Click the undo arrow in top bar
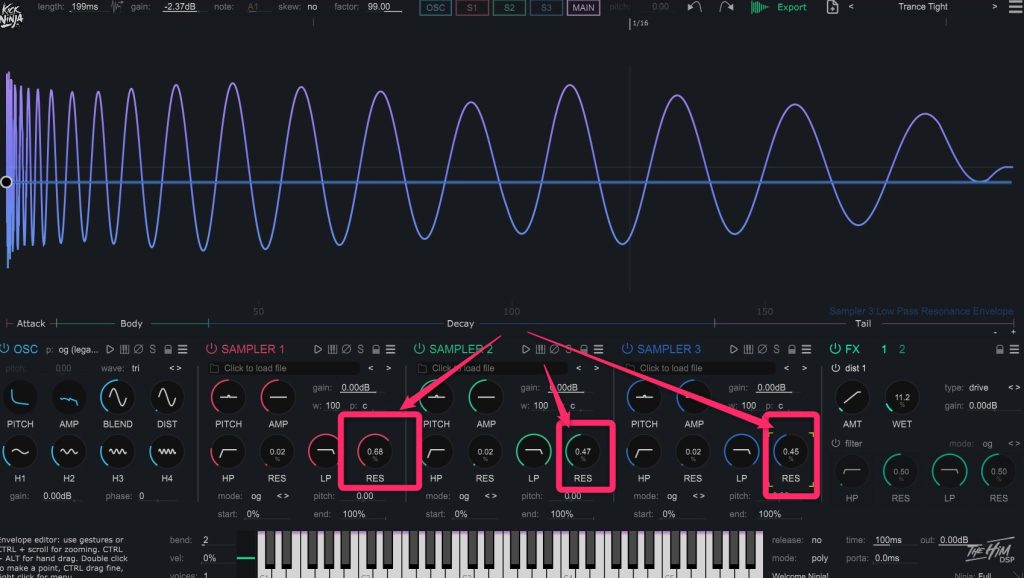 click(696, 7)
